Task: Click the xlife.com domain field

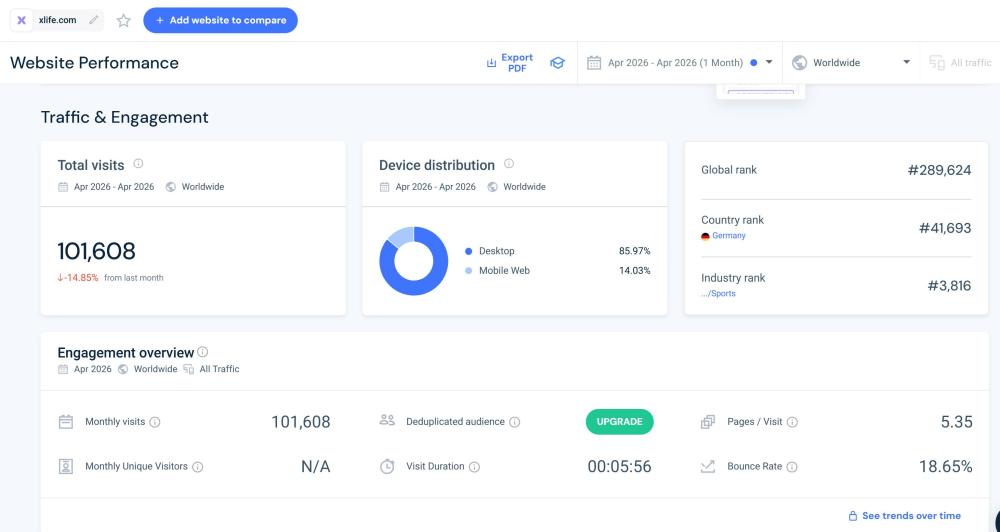Action: coord(57,20)
